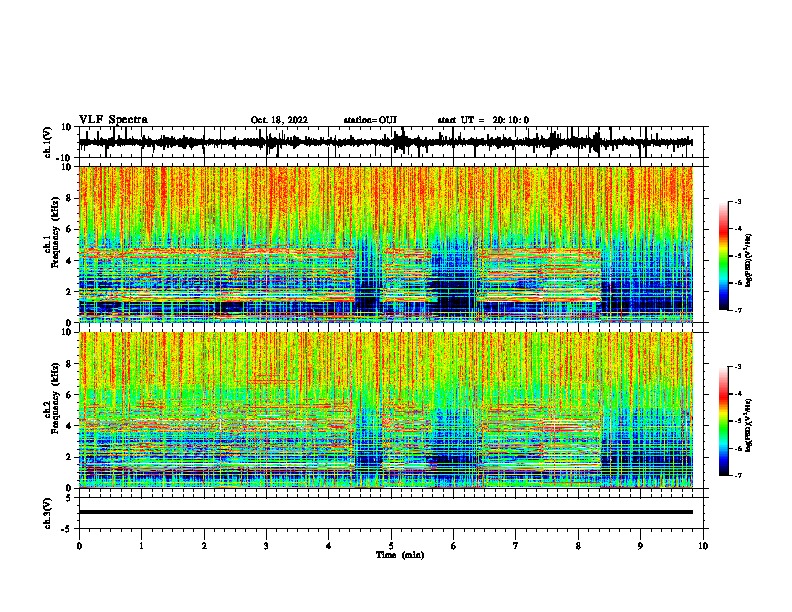Viewport: 792px width, 612px height.
Task: Click the 'ch.3(V)' axis label
Action: click(48, 513)
